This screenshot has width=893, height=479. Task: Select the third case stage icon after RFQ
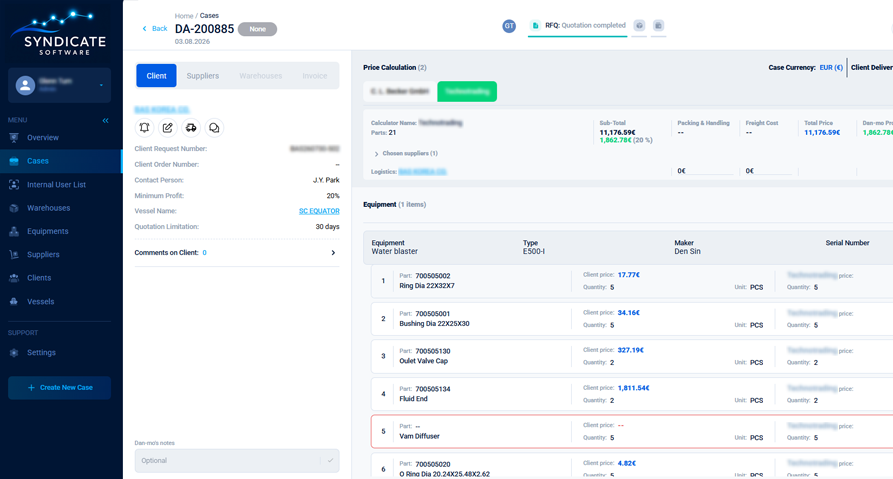658,26
